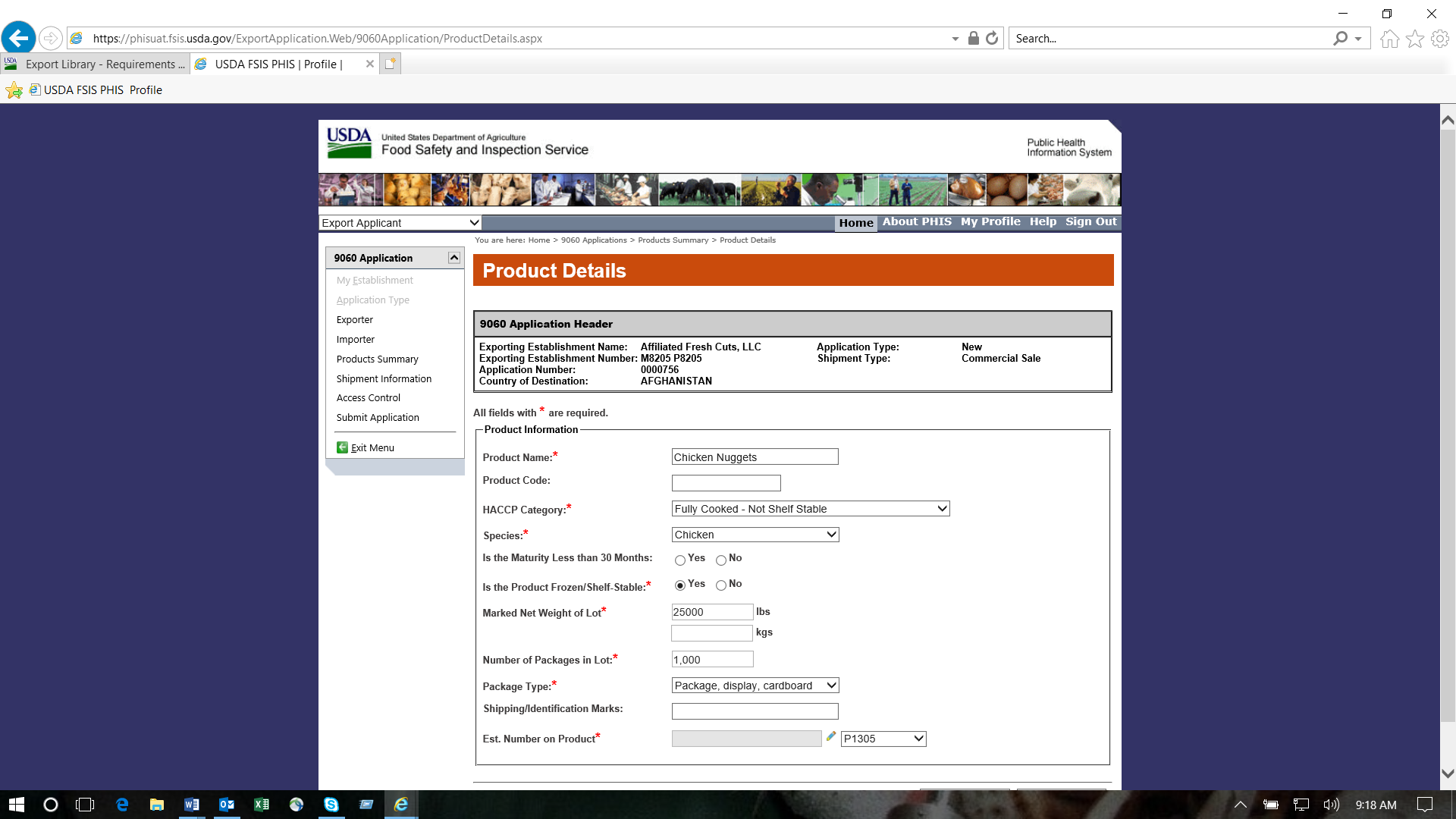This screenshot has height=819, width=1456.
Task: Open Word from the Windows taskbar
Action: pos(191,805)
